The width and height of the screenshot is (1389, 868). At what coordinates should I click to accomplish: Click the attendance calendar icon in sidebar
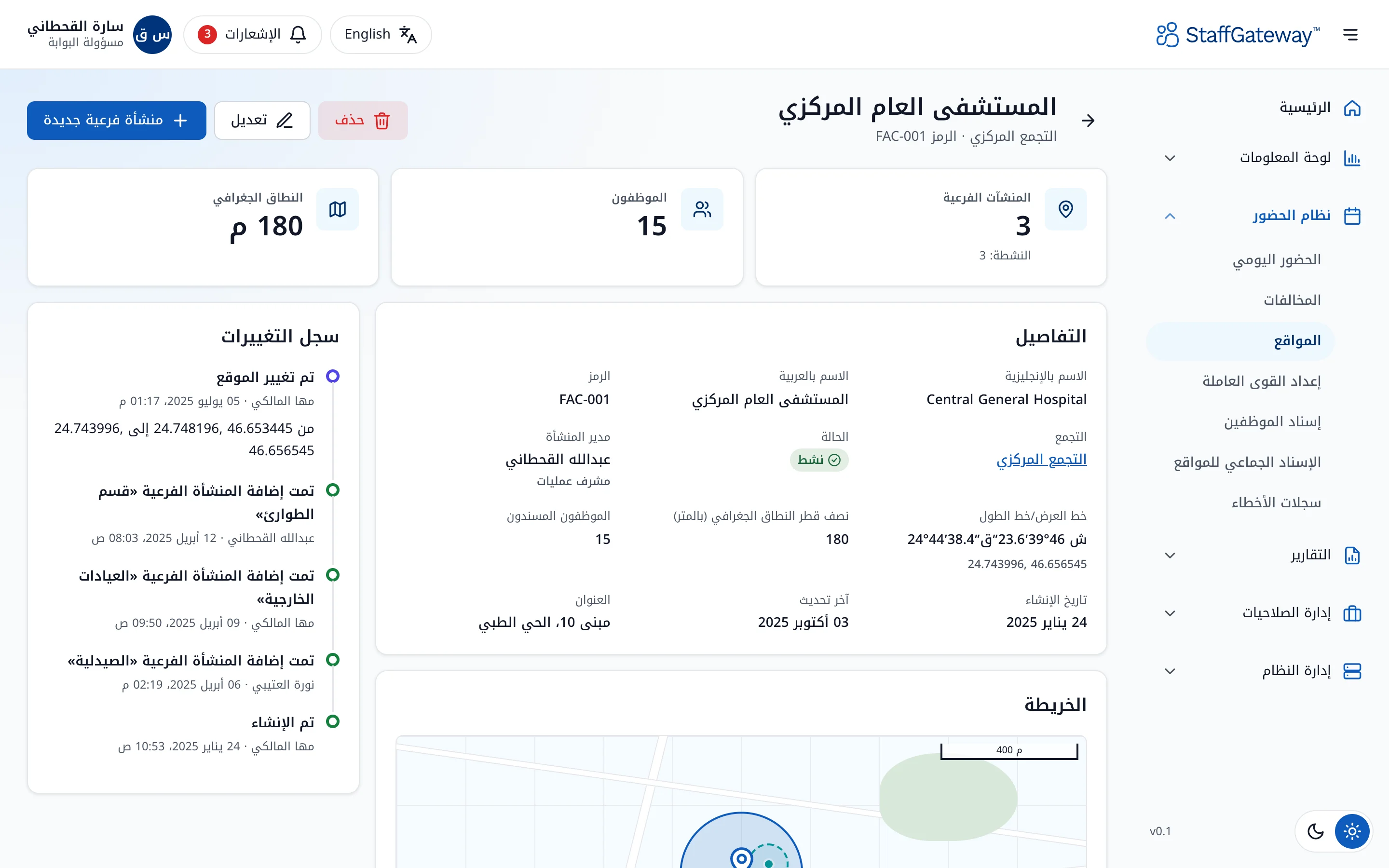coord(1352,216)
